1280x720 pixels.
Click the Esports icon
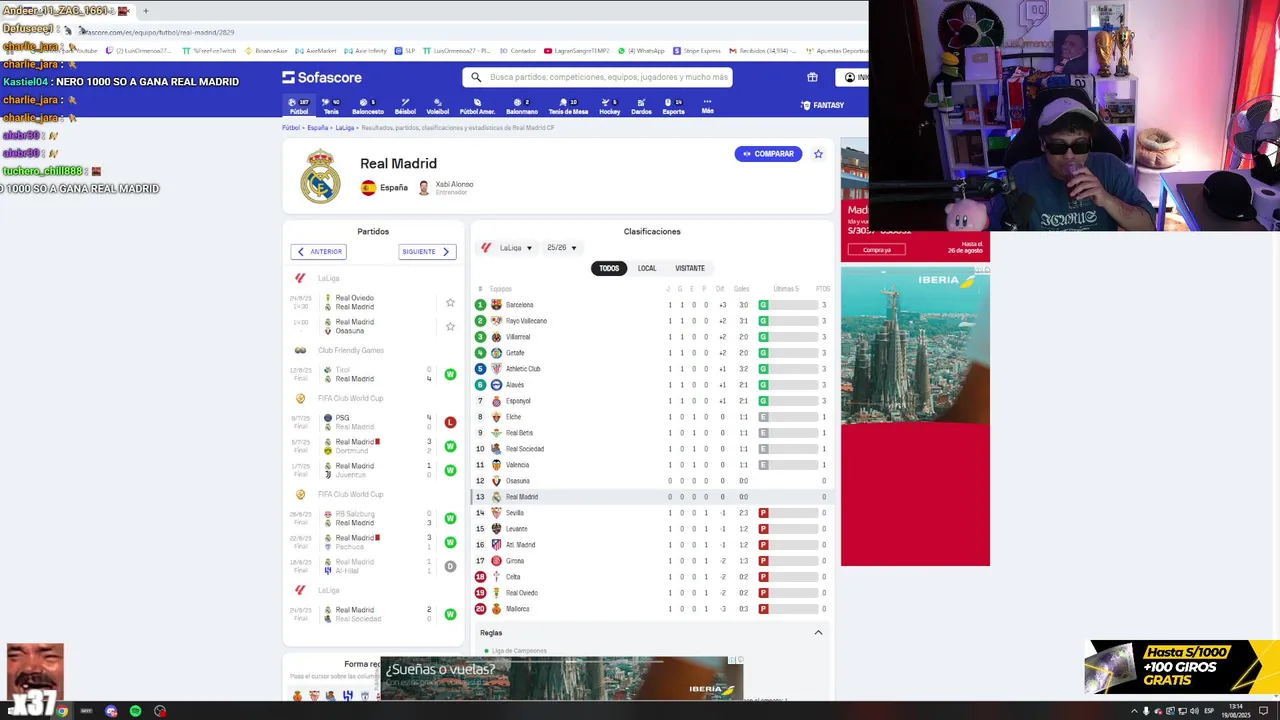673,106
